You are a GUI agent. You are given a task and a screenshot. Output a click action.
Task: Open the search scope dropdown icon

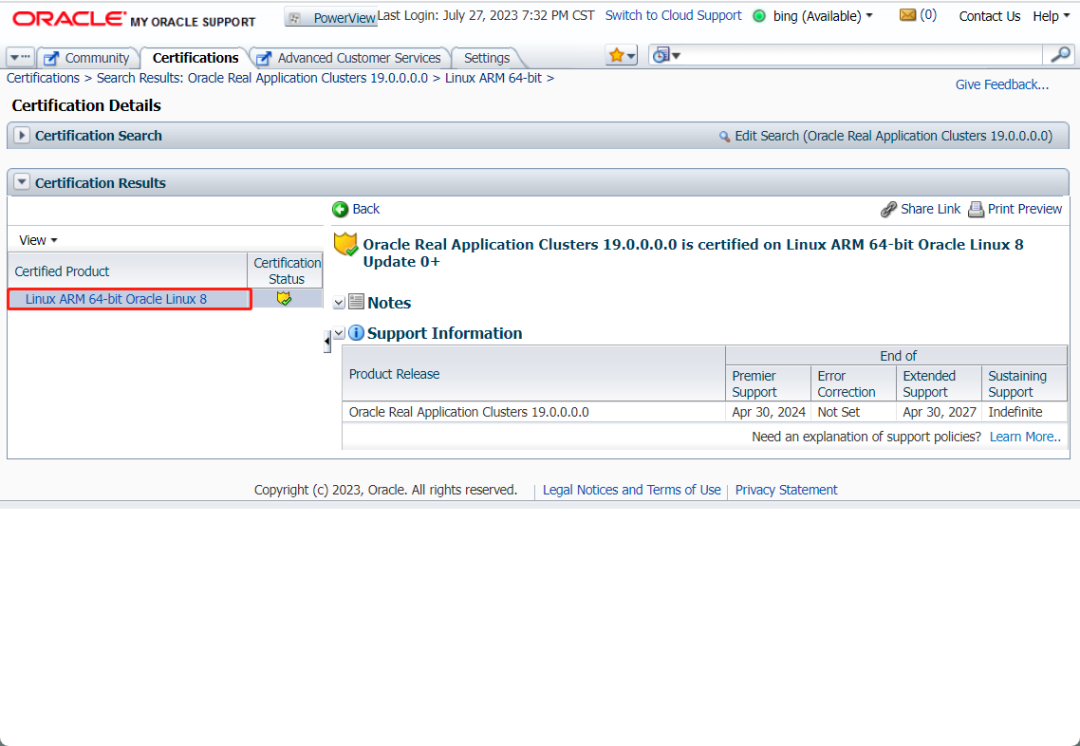(665, 56)
